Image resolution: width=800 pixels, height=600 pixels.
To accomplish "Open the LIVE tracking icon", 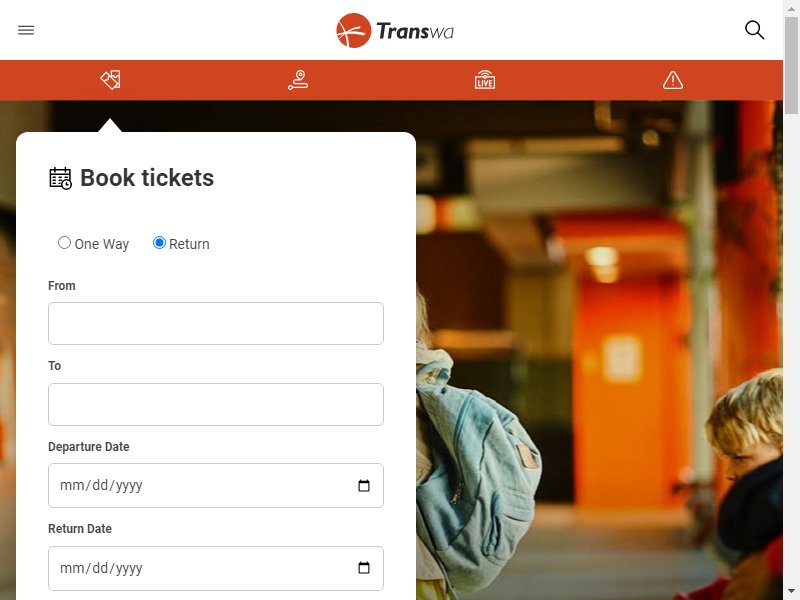I will pos(485,80).
